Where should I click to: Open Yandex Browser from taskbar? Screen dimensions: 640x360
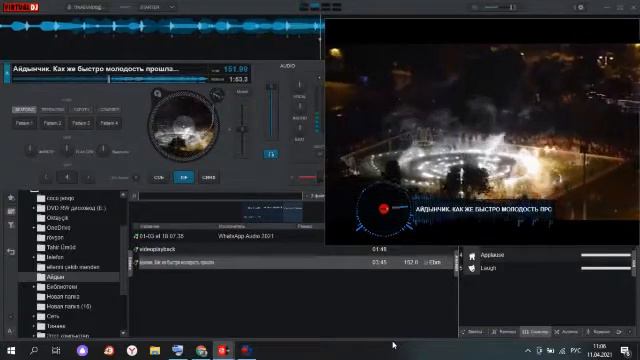pyautogui.click(x=131, y=351)
